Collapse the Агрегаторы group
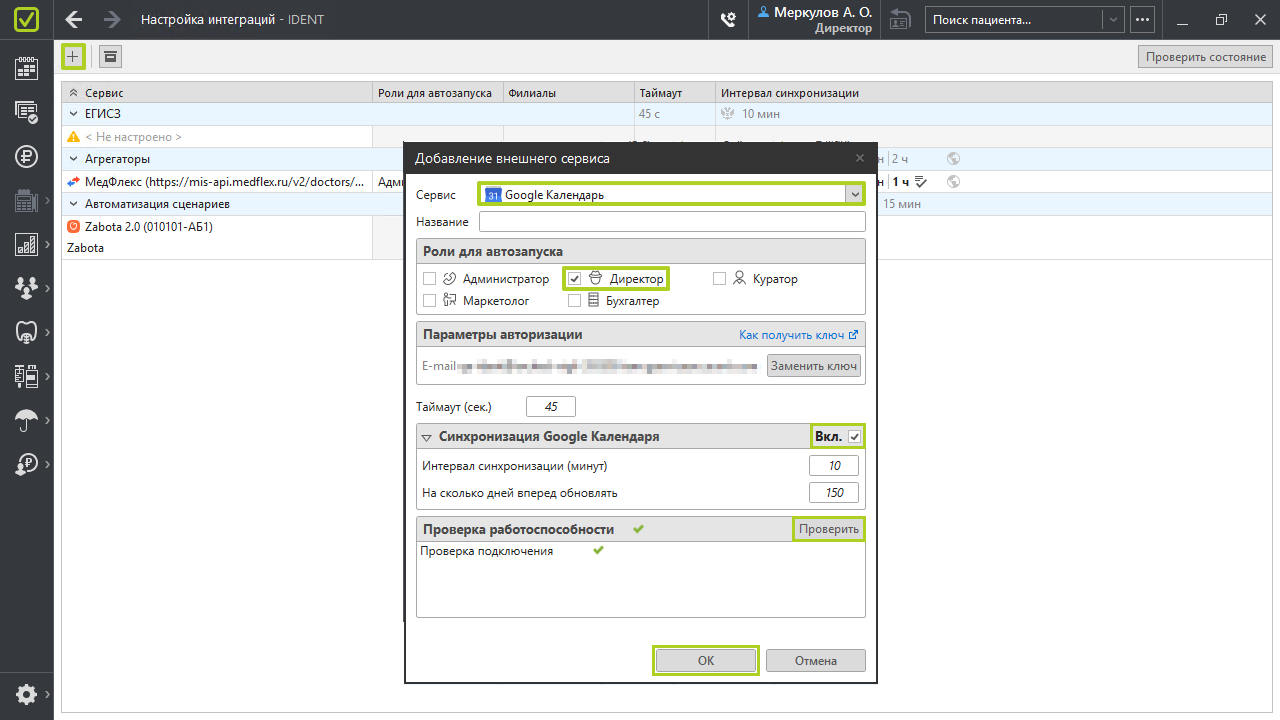 click(74, 159)
